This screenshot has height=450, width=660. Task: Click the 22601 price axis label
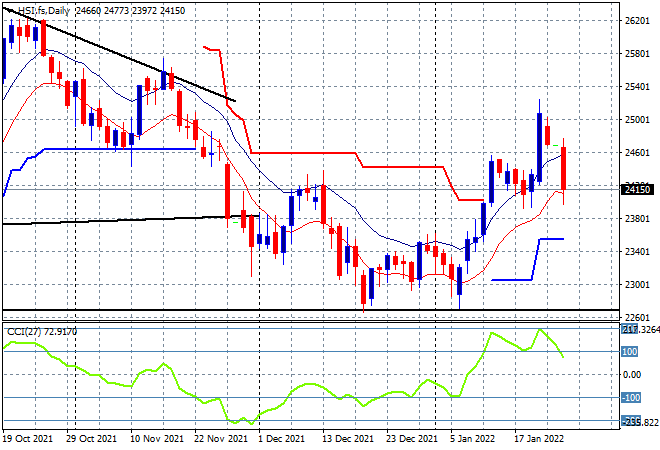coord(637,317)
